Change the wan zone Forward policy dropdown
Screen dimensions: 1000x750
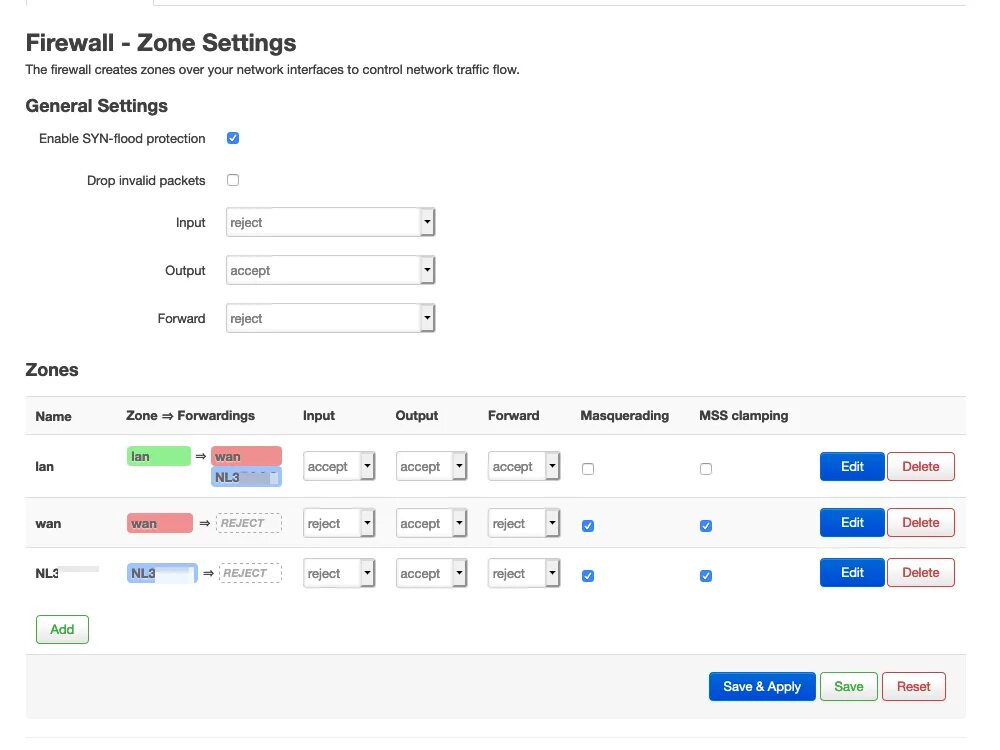(523, 523)
